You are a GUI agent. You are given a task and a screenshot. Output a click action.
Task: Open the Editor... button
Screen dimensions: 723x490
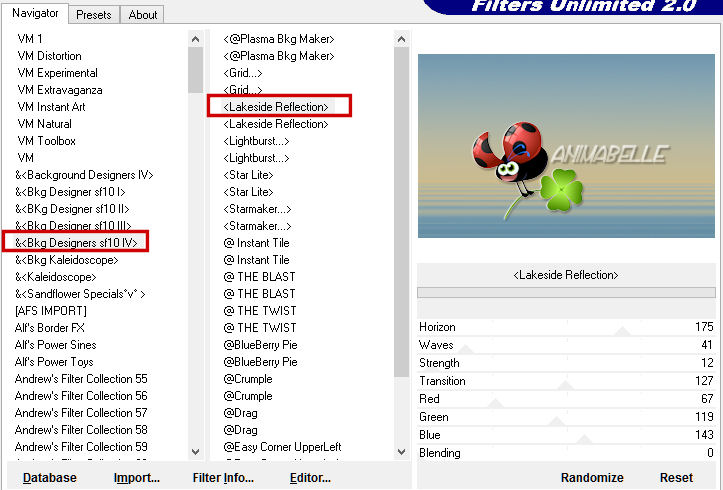click(310, 478)
